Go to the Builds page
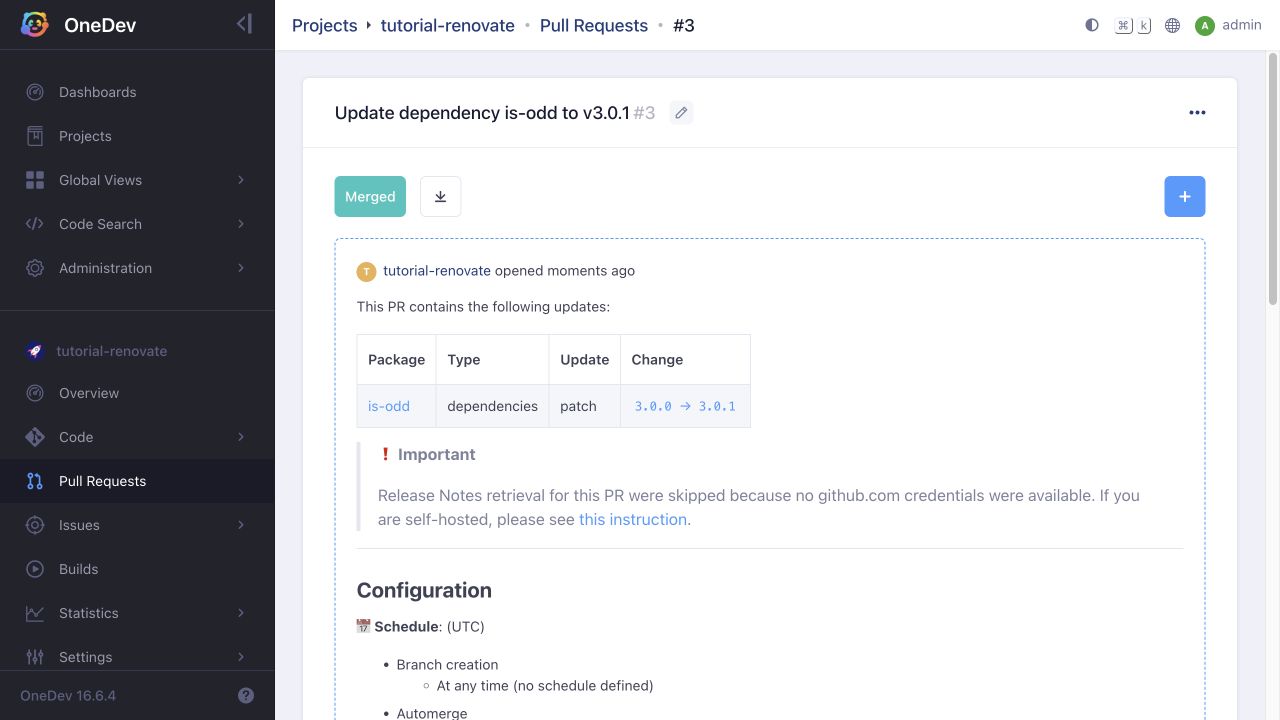1280x720 pixels. 137,569
